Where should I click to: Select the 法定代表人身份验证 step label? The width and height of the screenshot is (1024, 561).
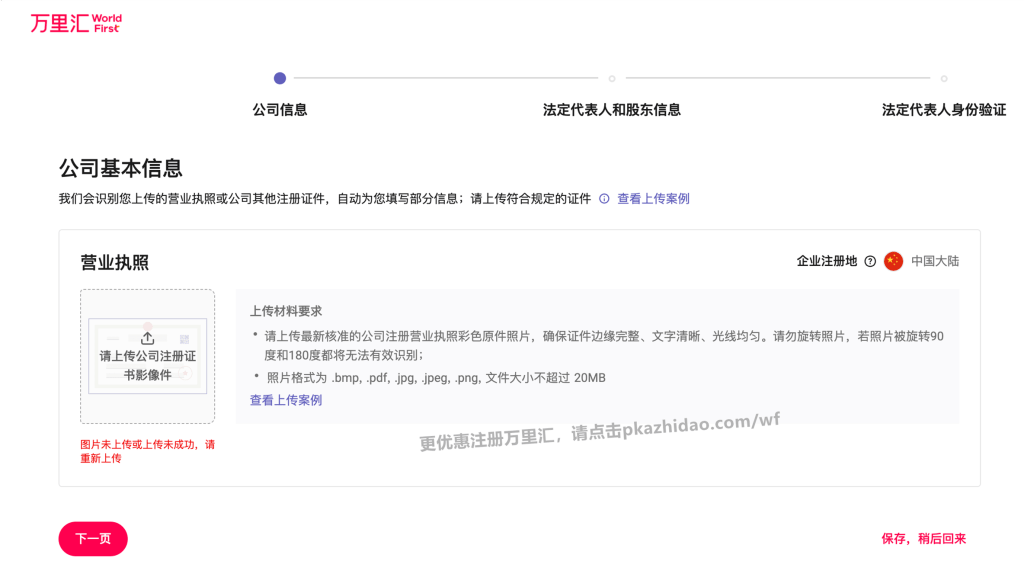point(944,110)
